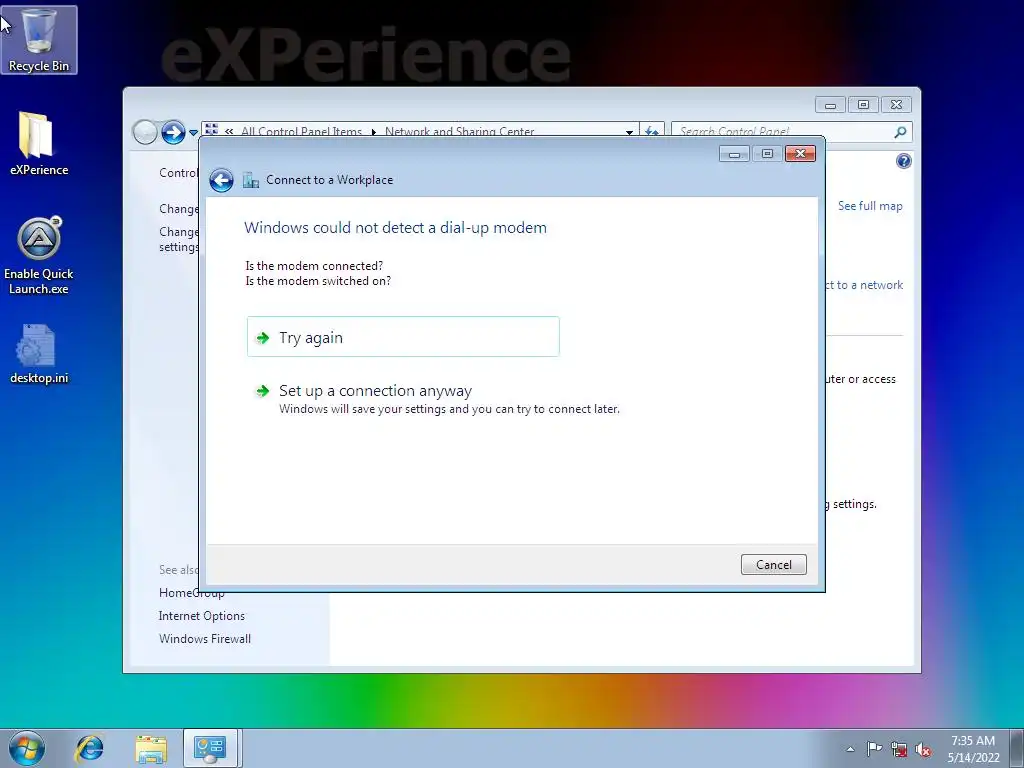The image size is (1024, 768).
Task: Click the network status tray icon
Action: 899,749
